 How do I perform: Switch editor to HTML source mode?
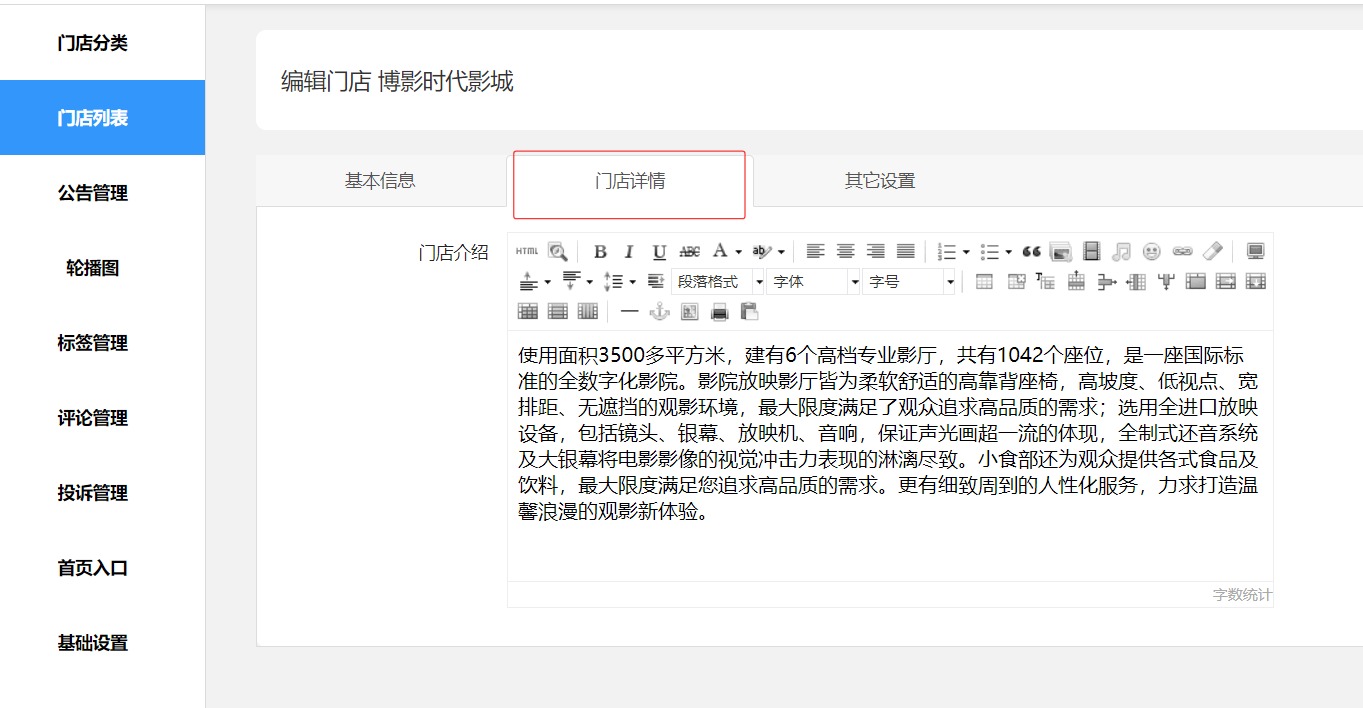(527, 252)
